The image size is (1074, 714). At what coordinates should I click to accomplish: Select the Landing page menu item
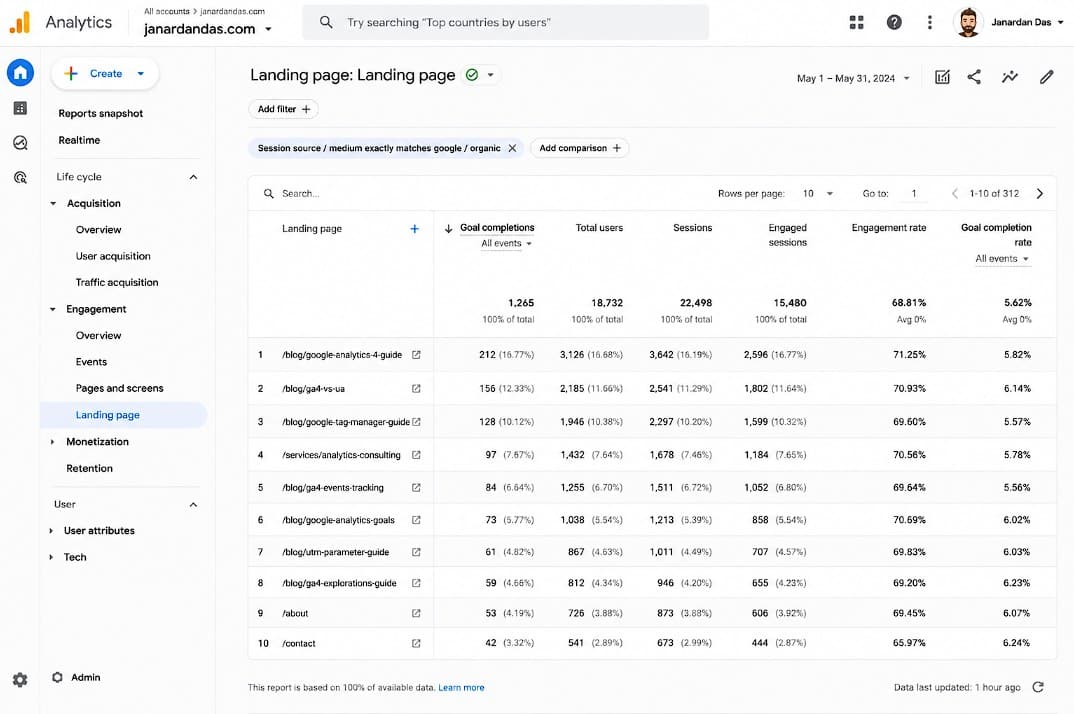[x=123, y=415]
